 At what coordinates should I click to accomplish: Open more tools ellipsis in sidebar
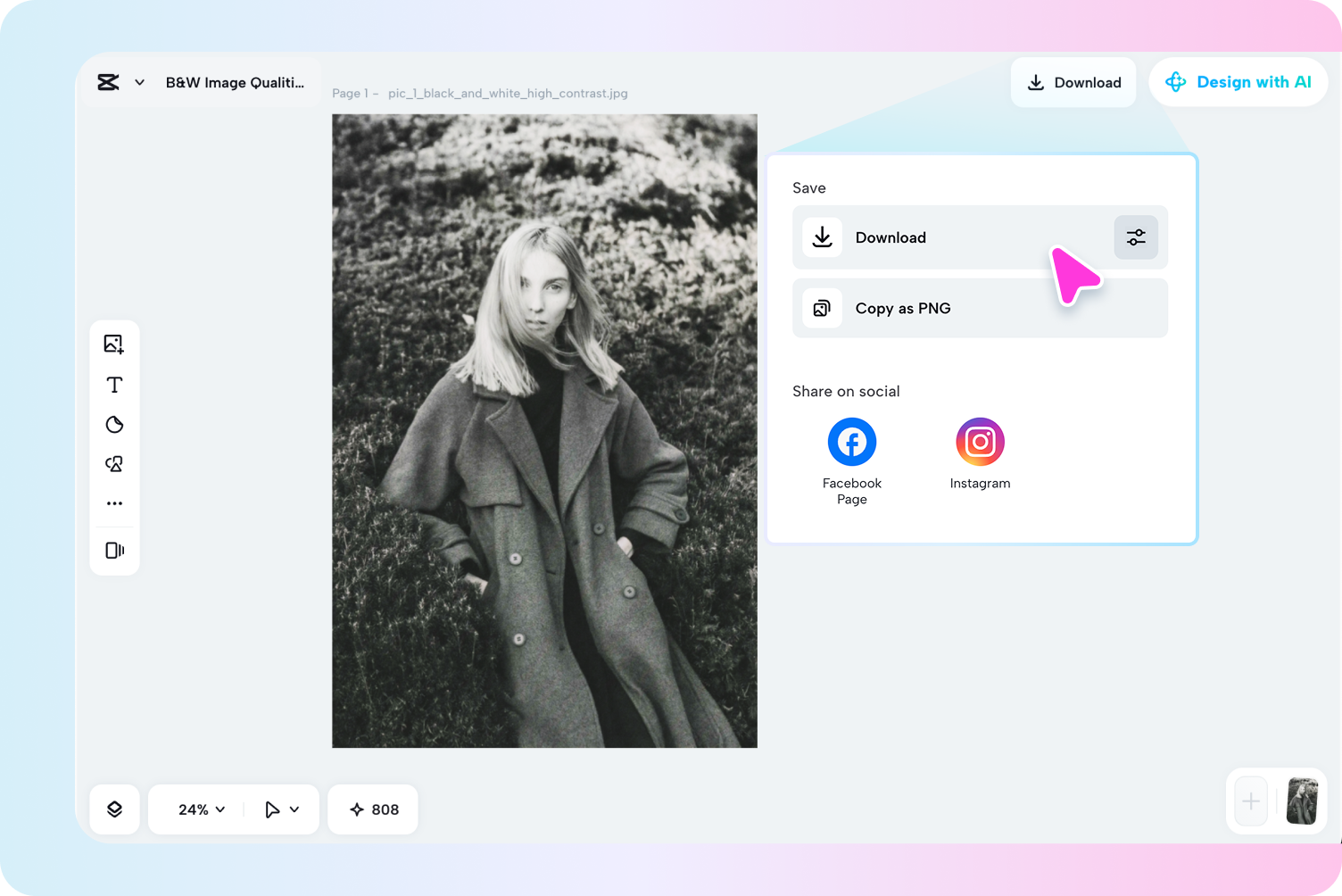click(x=114, y=503)
